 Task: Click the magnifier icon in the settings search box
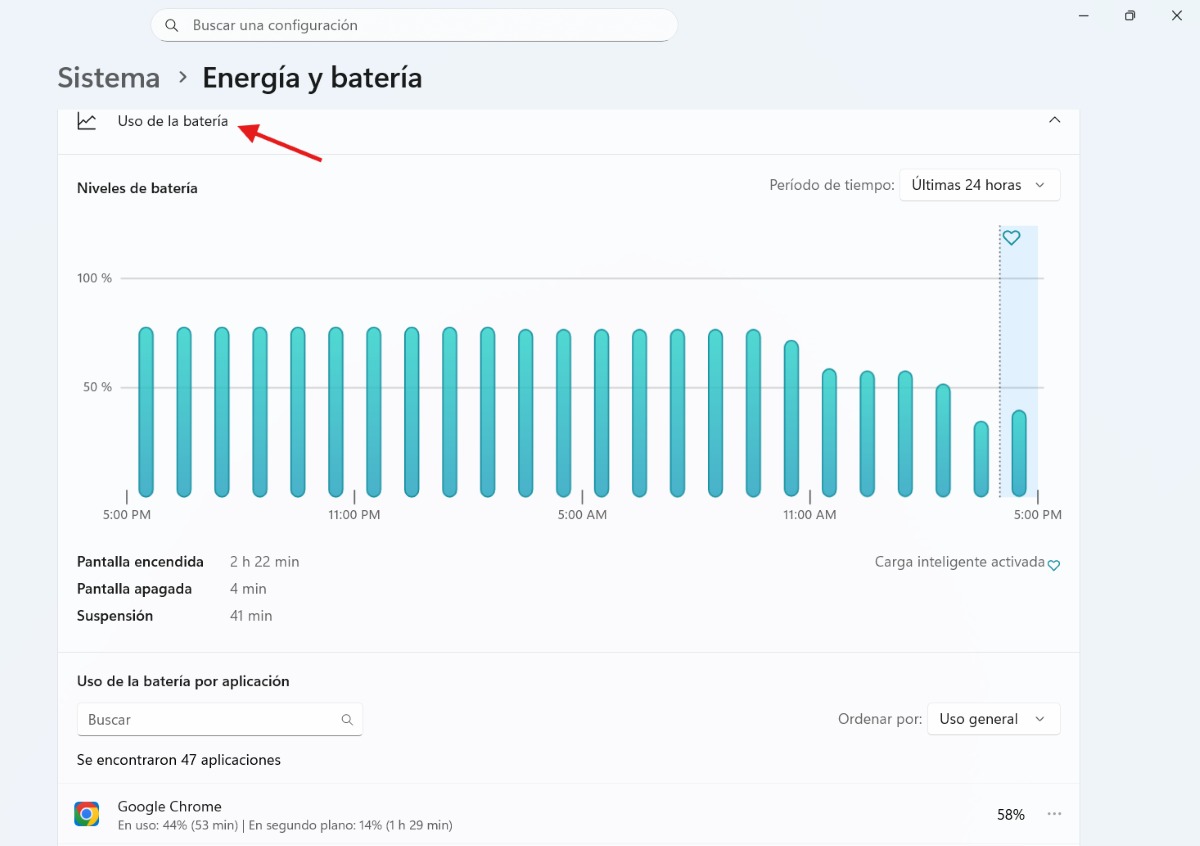172,25
